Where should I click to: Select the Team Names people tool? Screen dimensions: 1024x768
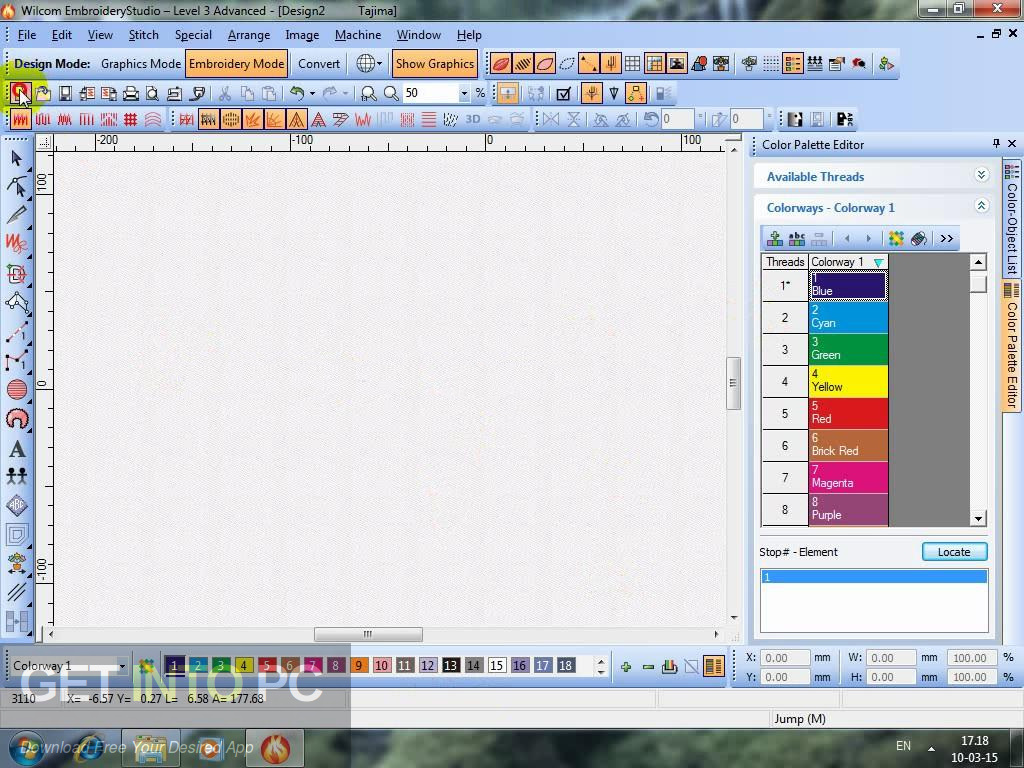[x=17, y=476]
